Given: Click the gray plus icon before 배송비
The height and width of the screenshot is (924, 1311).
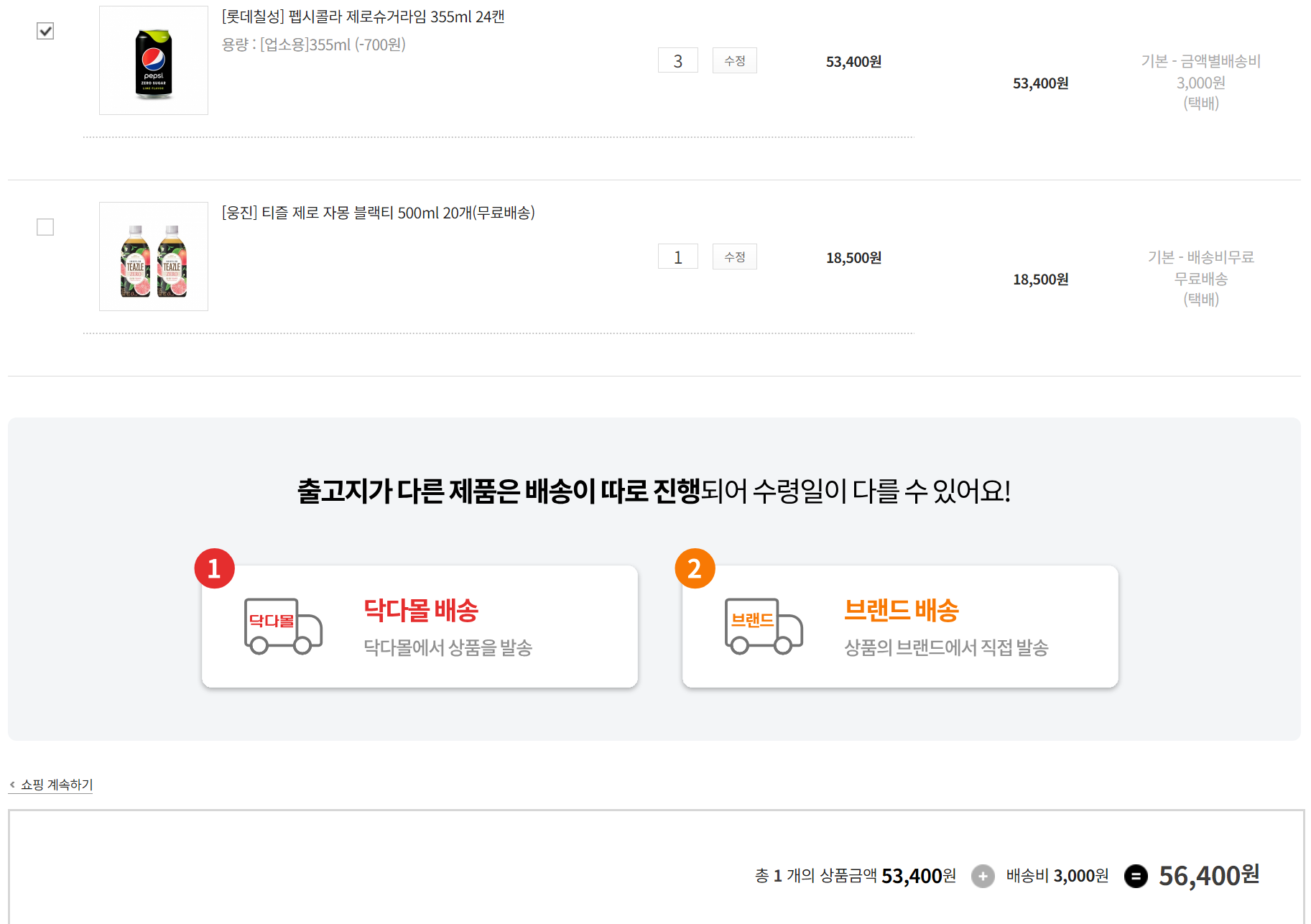Looking at the screenshot, I should (983, 876).
